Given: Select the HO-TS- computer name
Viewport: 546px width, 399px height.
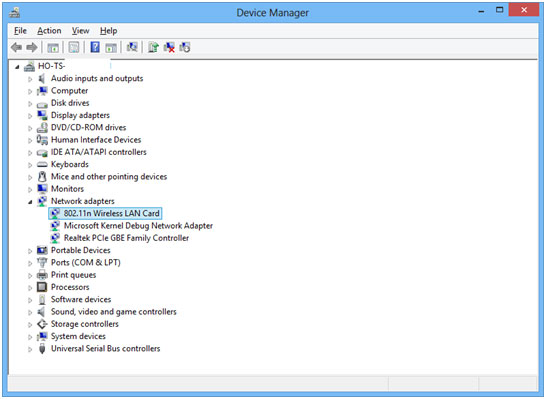Looking at the screenshot, I should (52, 66).
